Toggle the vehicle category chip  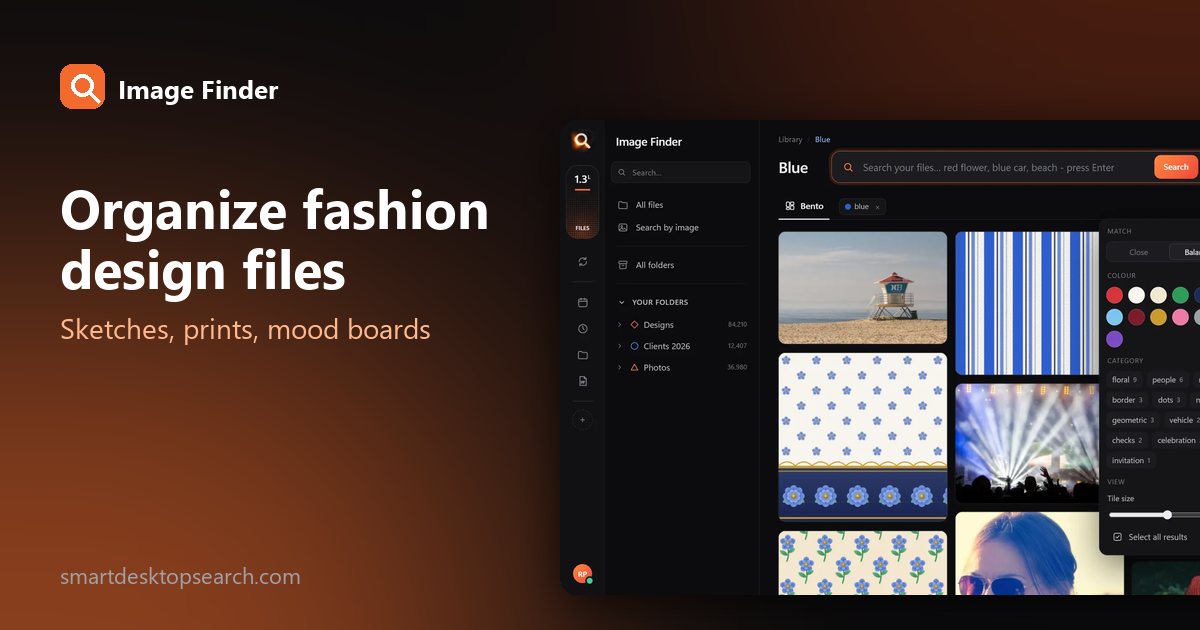tap(1183, 420)
